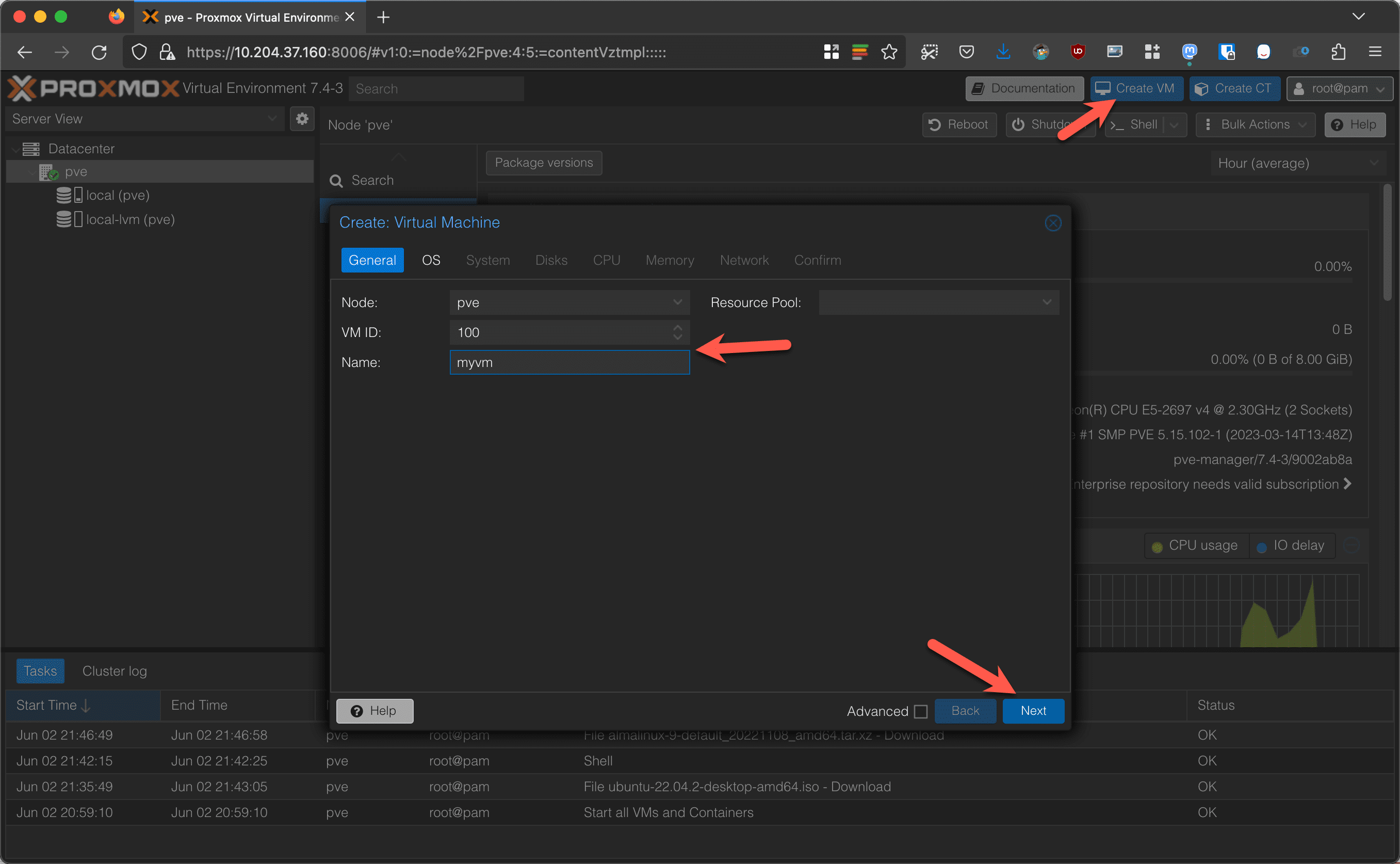Click the node Help button
Screen dimensions: 1400x864
click(x=1355, y=124)
